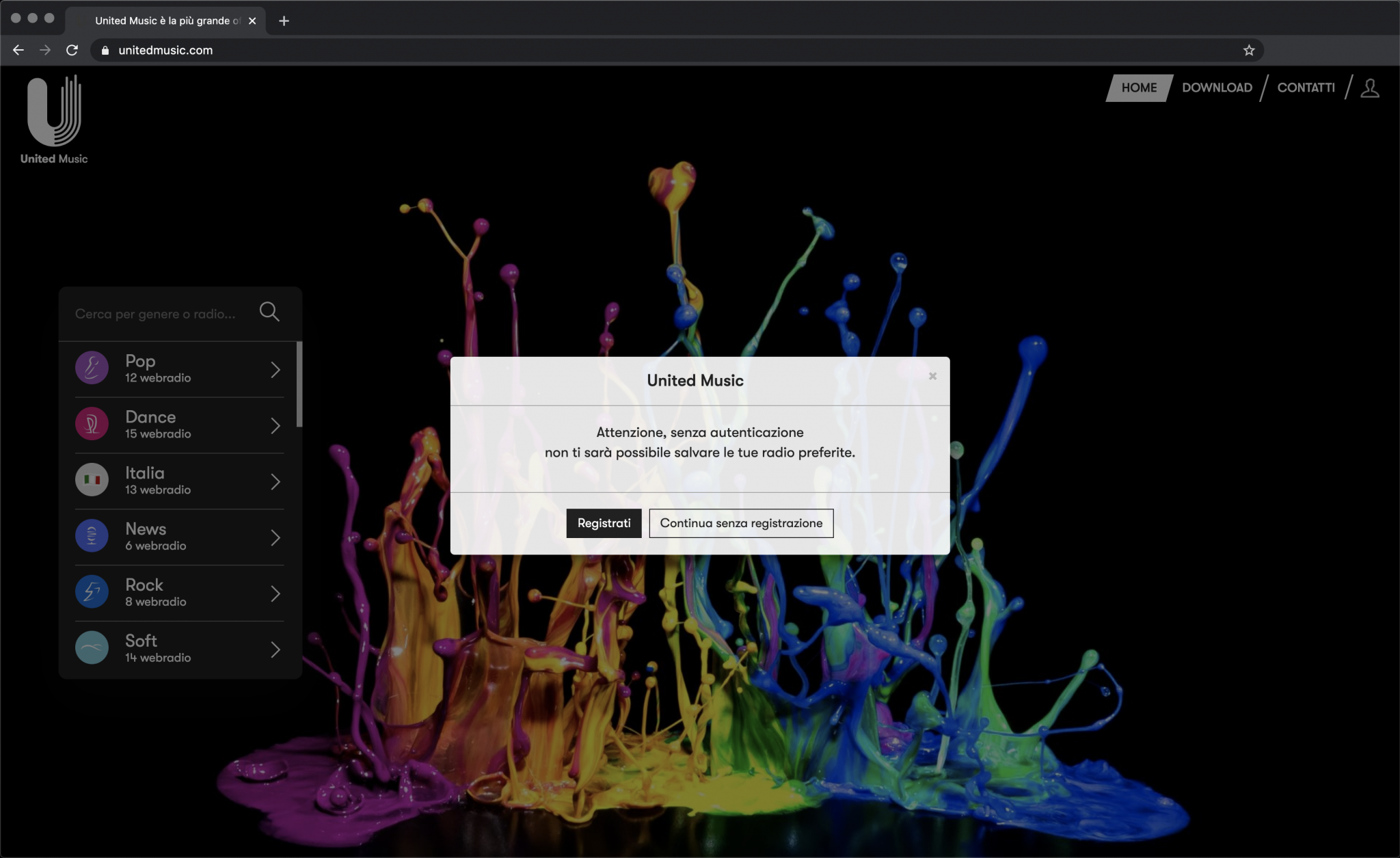Click the search magnifier icon
This screenshot has width=1400, height=858.
pyautogui.click(x=269, y=312)
